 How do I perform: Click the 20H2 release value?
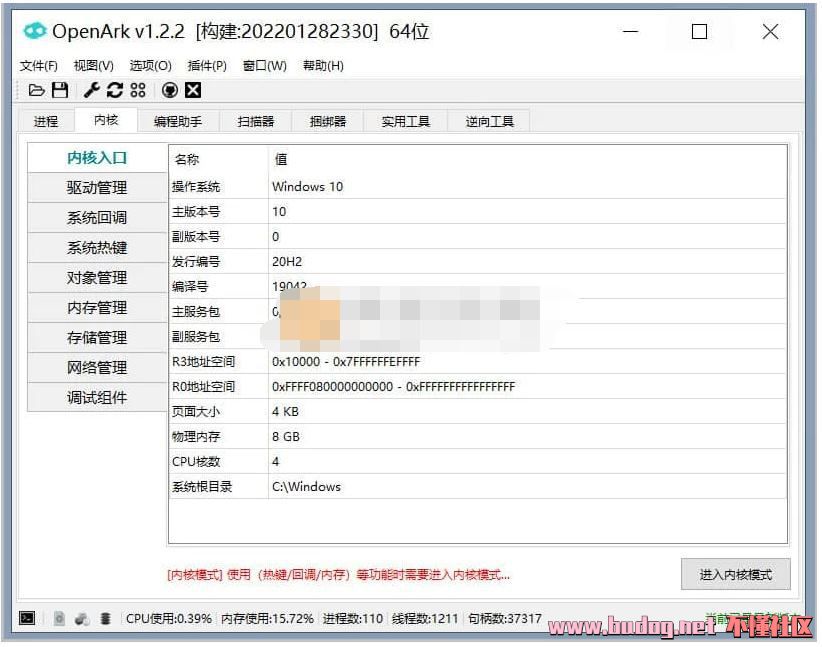point(287,262)
